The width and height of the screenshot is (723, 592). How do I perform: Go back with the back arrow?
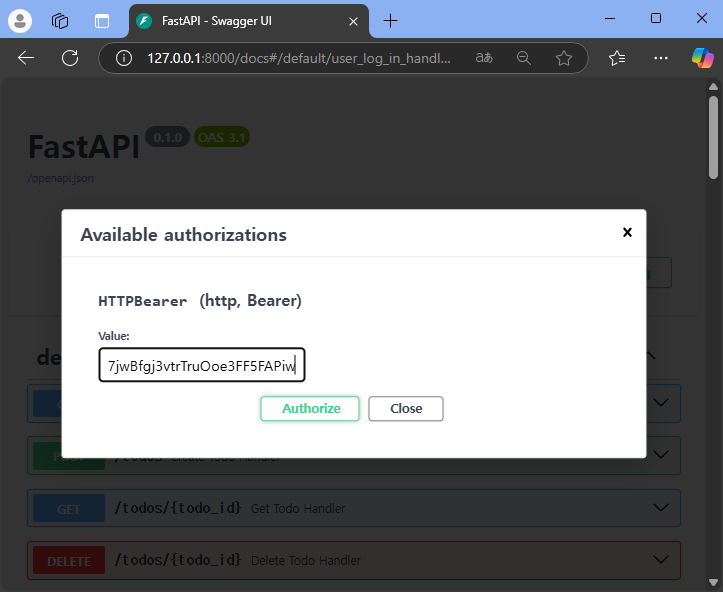(26, 58)
